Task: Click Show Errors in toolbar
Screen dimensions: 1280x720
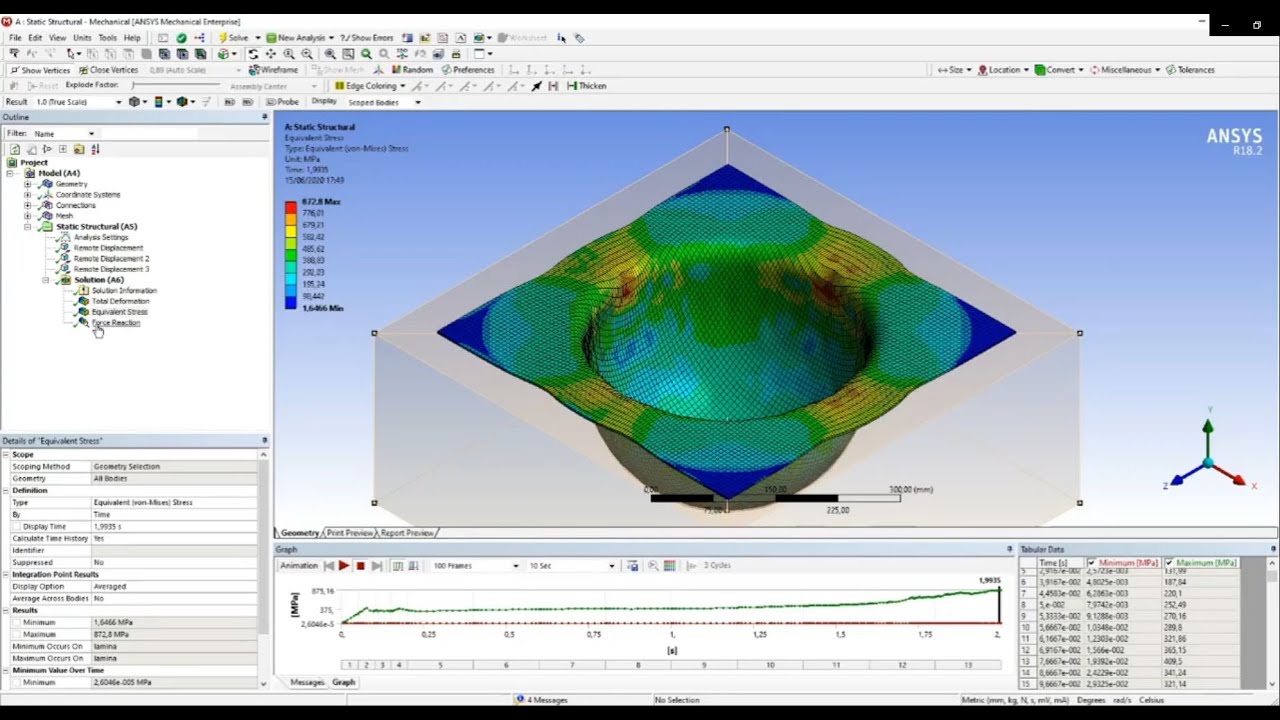Action: (x=367, y=38)
